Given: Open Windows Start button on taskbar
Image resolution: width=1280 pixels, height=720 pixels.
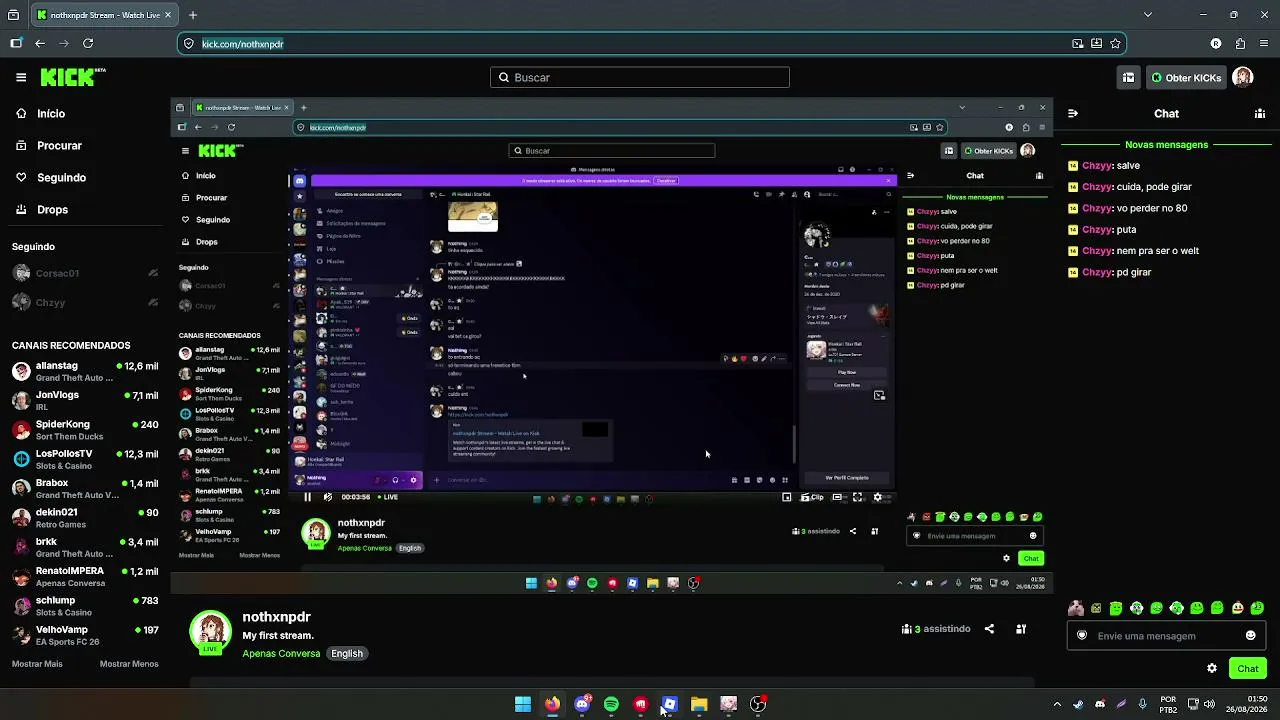Looking at the screenshot, I should [x=523, y=704].
